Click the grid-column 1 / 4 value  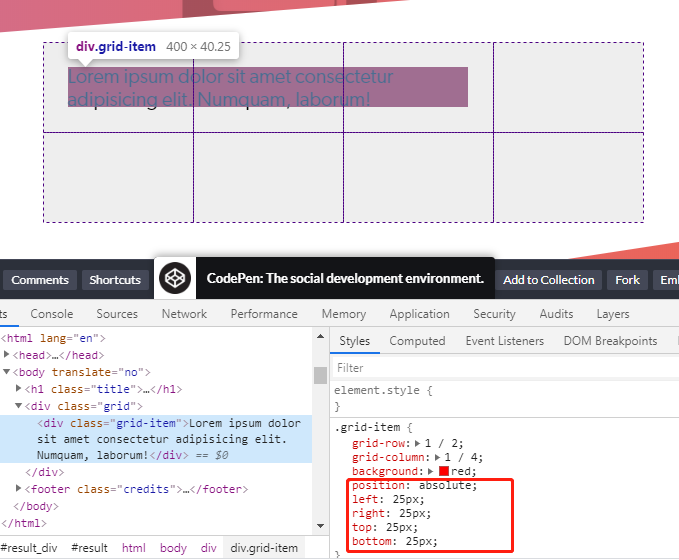click(x=463, y=457)
